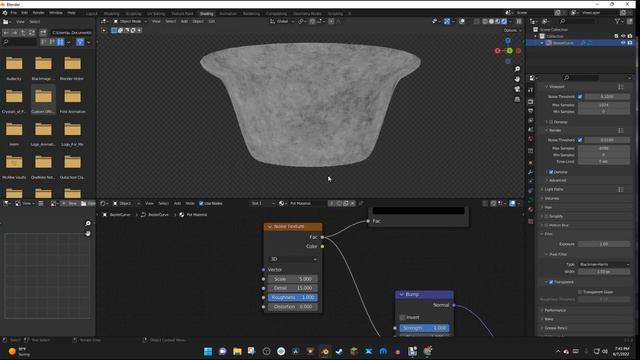
Task: Open Pixel Filter Type Blackman-Harris dropdown
Action: point(604,264)
